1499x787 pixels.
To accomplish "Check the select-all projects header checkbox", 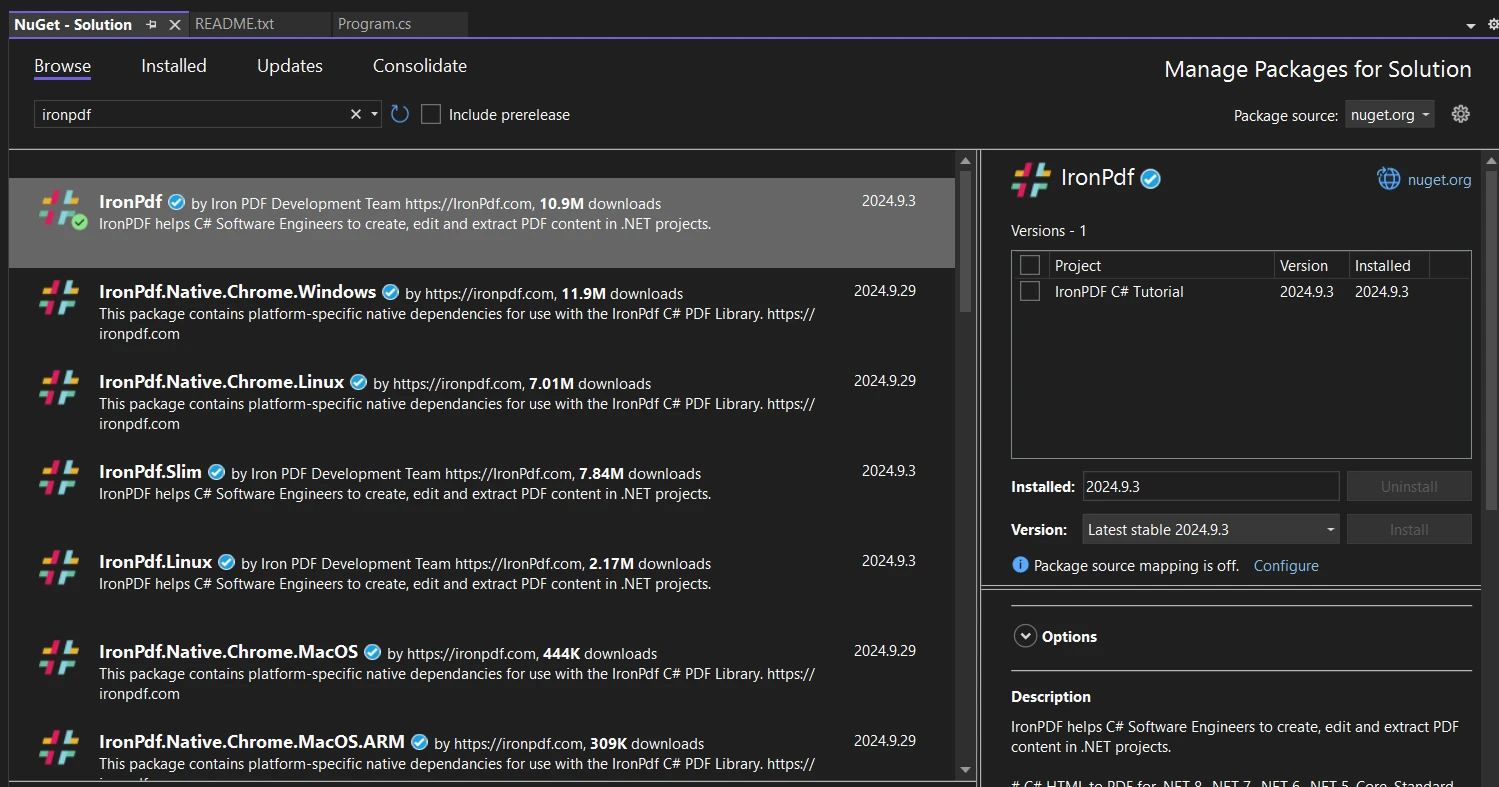I will coord(1030,265).
